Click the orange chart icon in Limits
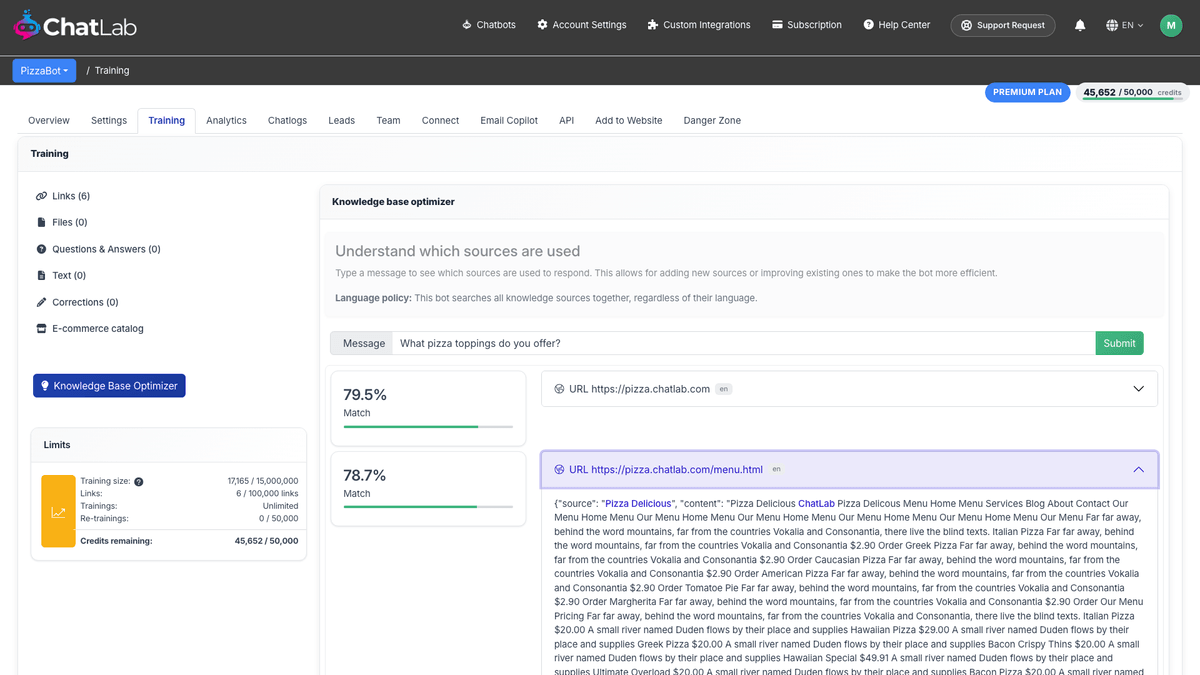The image size is (1200, 675). click(58, 511)
